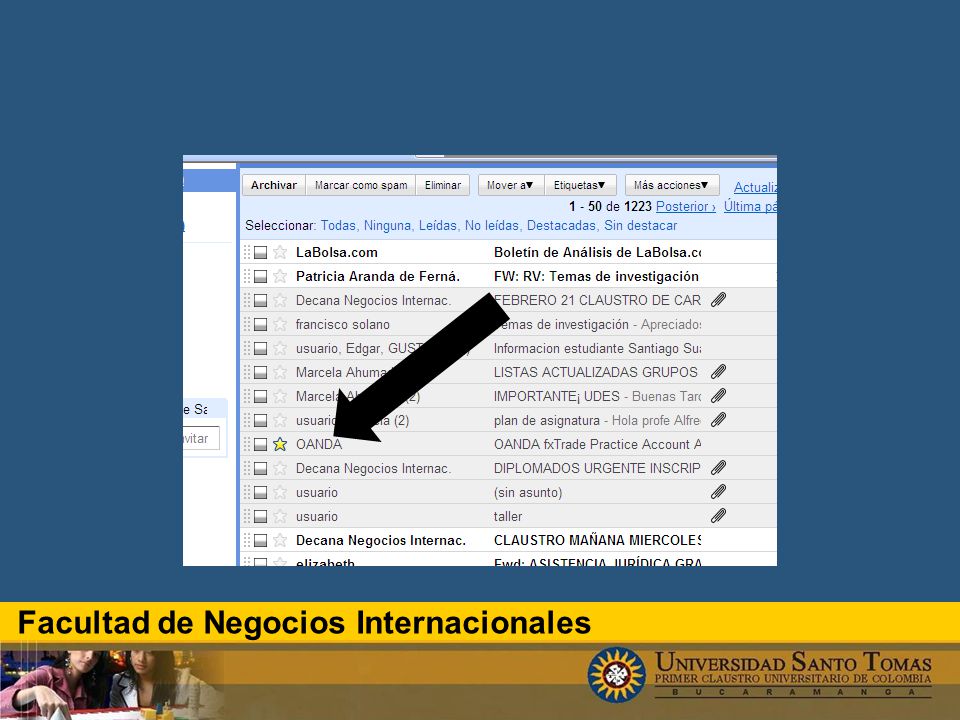The height and width of the screenshot is (720, 960).
Task: Click the DIPLOMADOS URGENTE INSCRIP subject
Action: click(x=597, y=468)
